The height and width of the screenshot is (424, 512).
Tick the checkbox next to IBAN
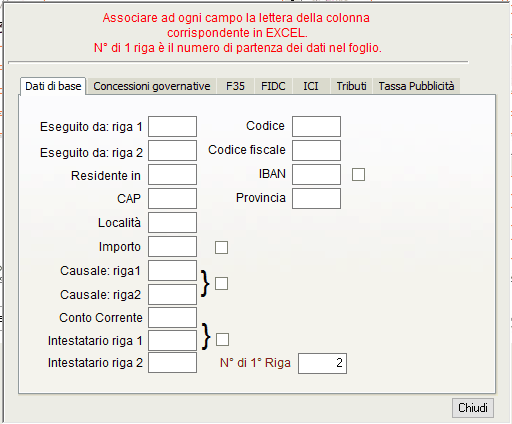tap(358, 174)
